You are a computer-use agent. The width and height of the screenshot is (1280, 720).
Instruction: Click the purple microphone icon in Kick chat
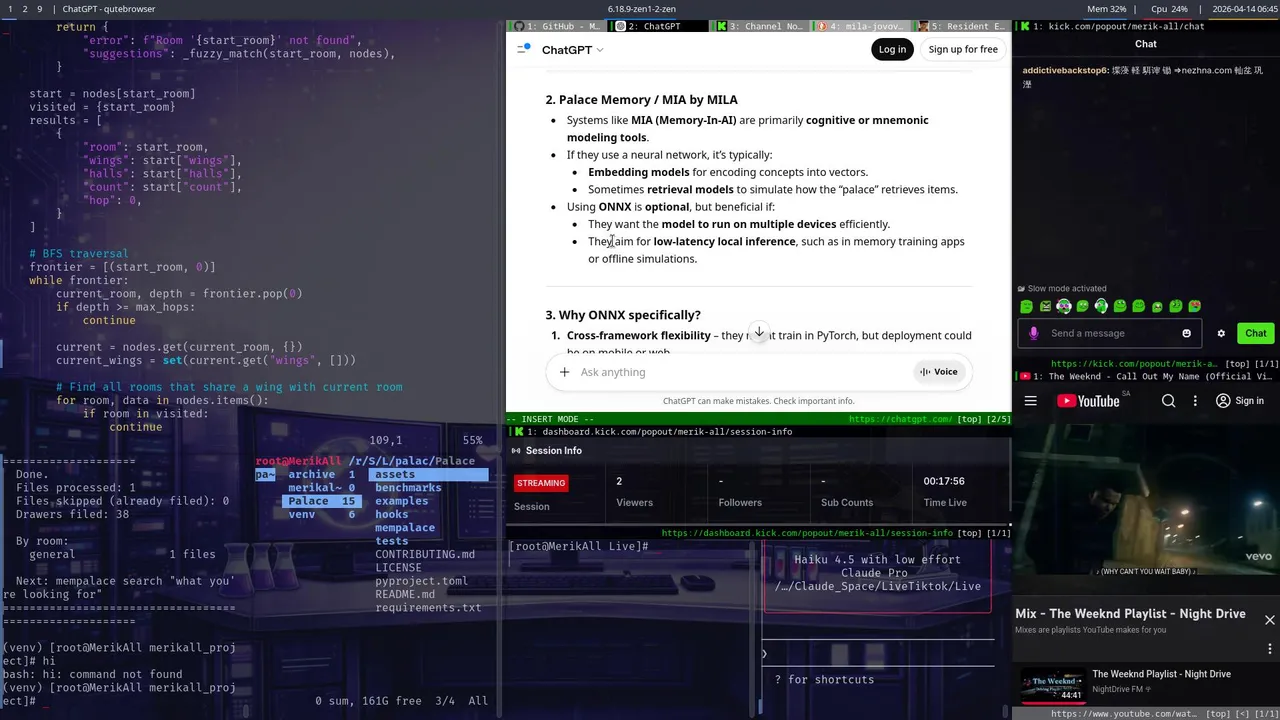point(1034,333)
